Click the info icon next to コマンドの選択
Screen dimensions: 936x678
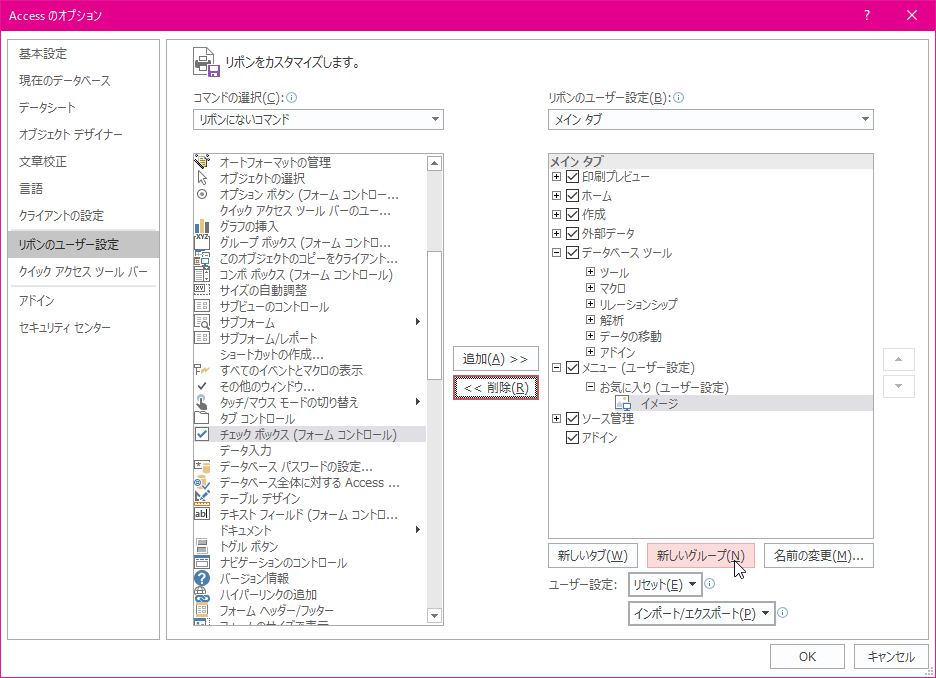pyautogui.click(x=292, y=98)
